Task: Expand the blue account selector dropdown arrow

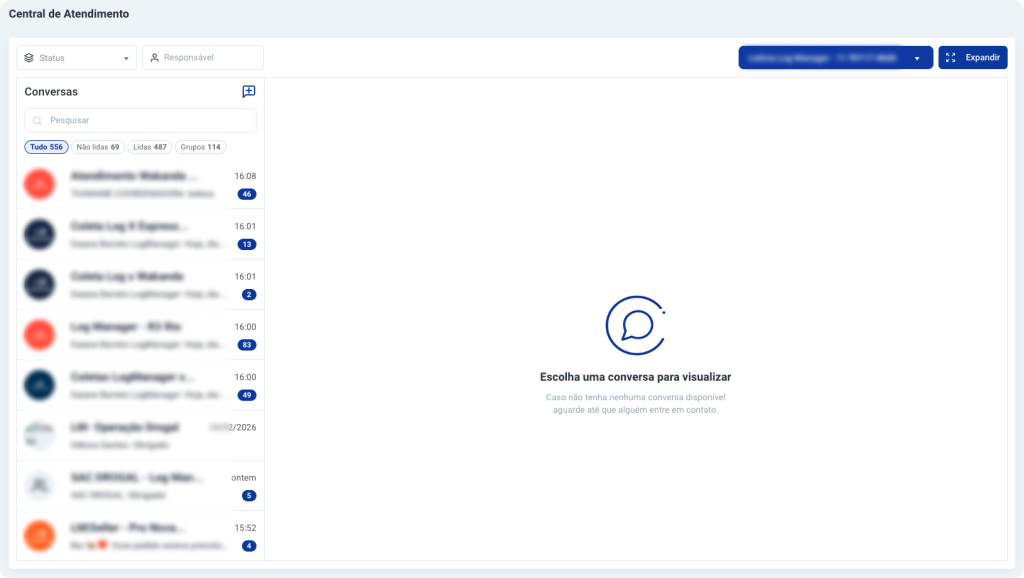Action: coord(916,58)
